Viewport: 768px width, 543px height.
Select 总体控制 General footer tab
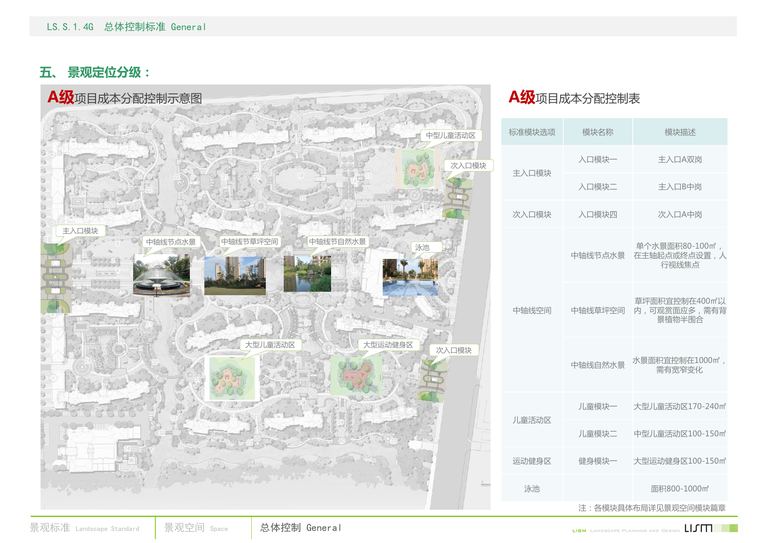pos(300,528)
